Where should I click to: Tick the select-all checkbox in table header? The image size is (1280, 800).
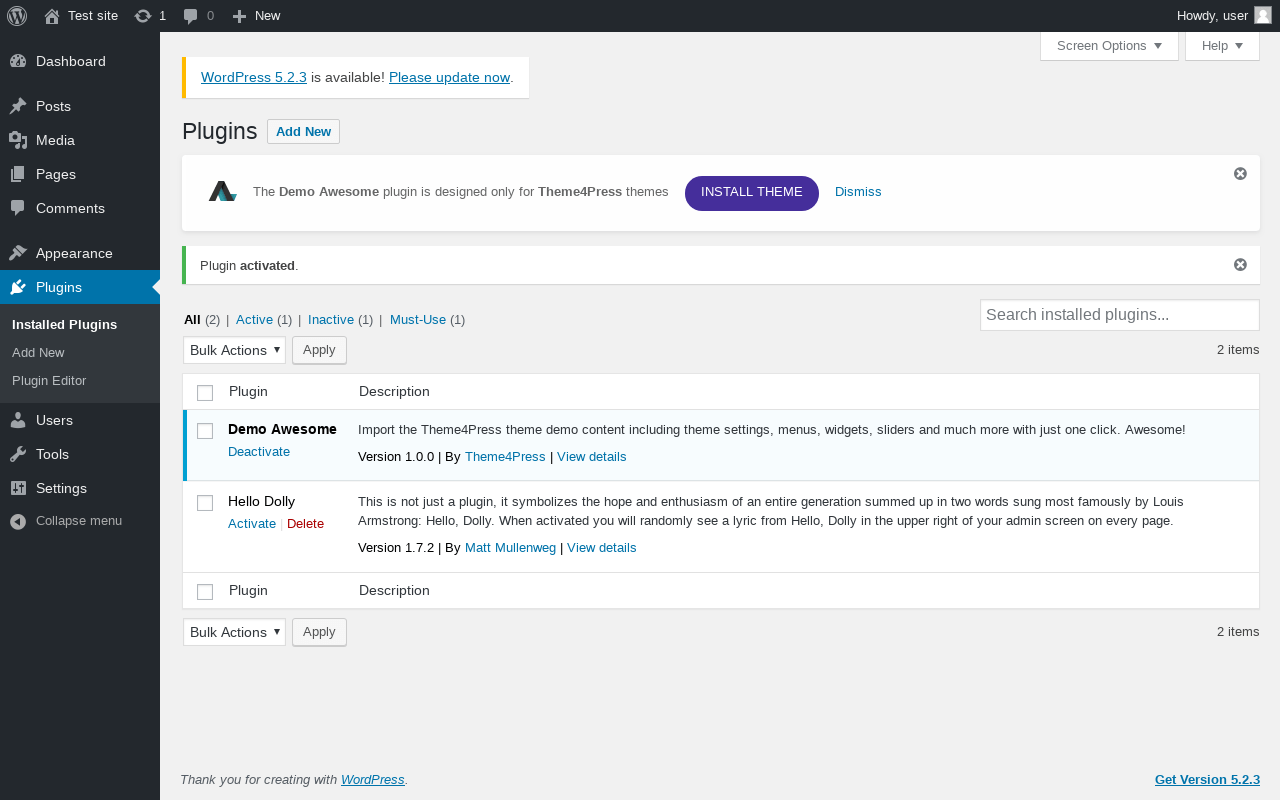coord(205,392)
